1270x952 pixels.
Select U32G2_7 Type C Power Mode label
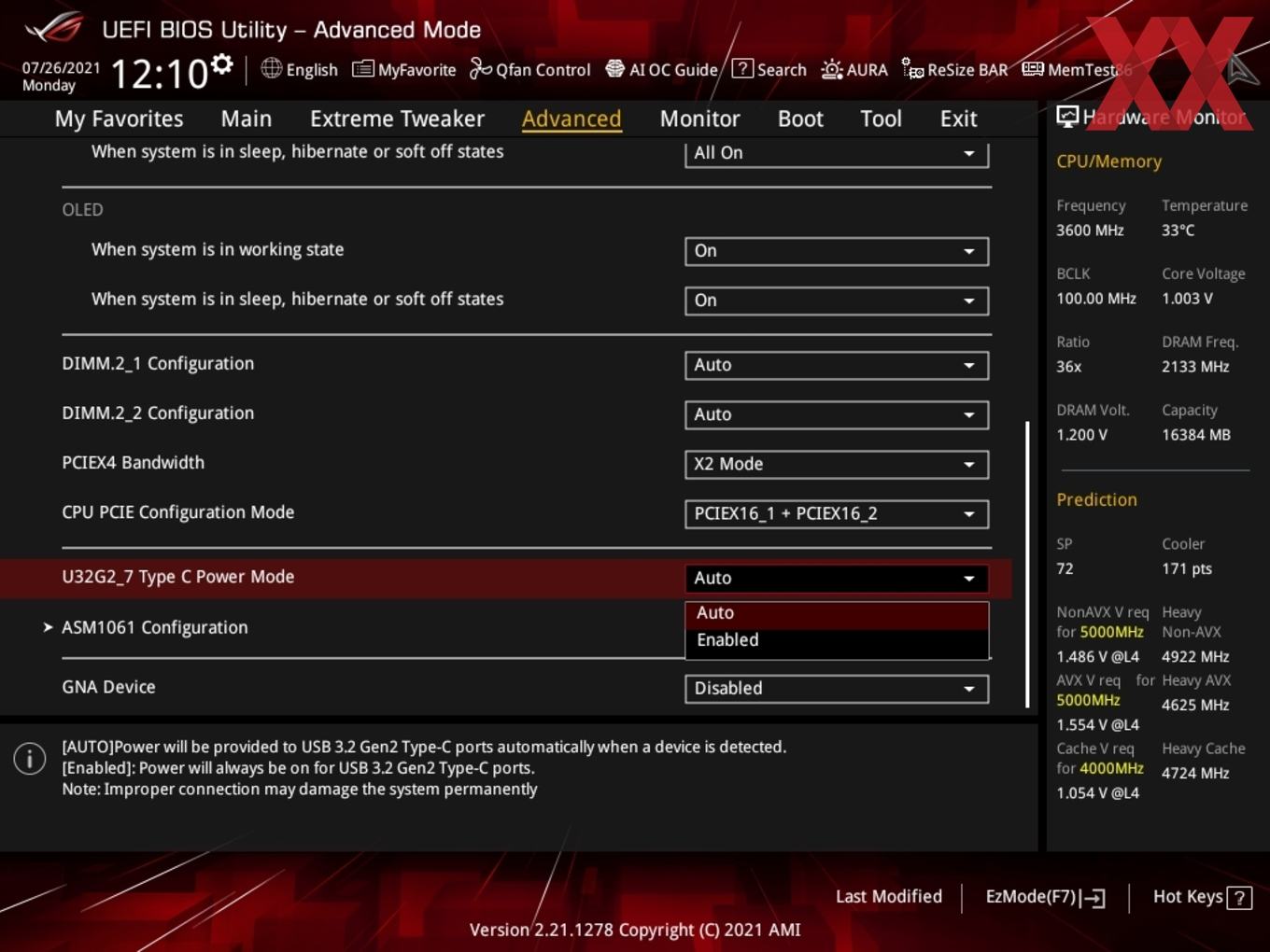pyautogui.click(x=177, y=577)
